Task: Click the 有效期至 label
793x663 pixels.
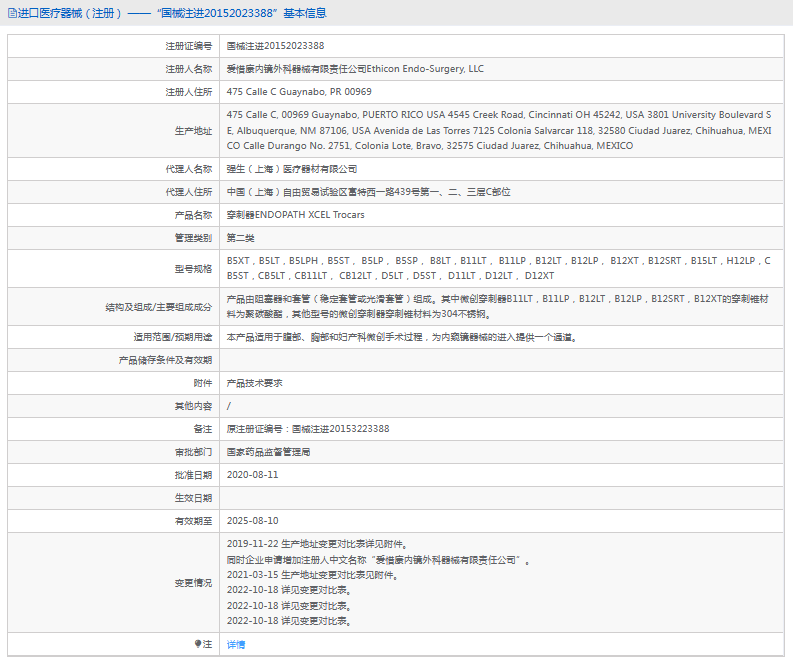Action: [x=193, y=521]
